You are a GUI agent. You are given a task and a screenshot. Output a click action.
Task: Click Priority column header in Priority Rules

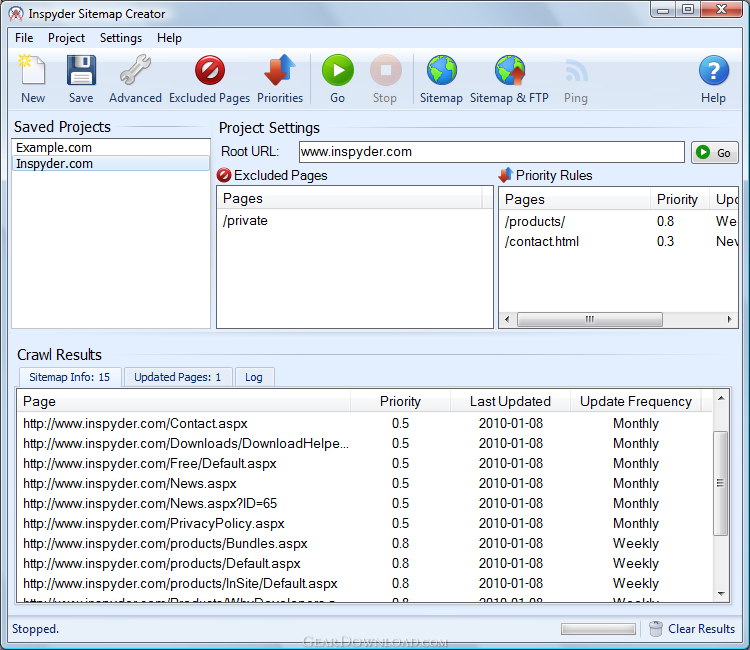[680, 199]
